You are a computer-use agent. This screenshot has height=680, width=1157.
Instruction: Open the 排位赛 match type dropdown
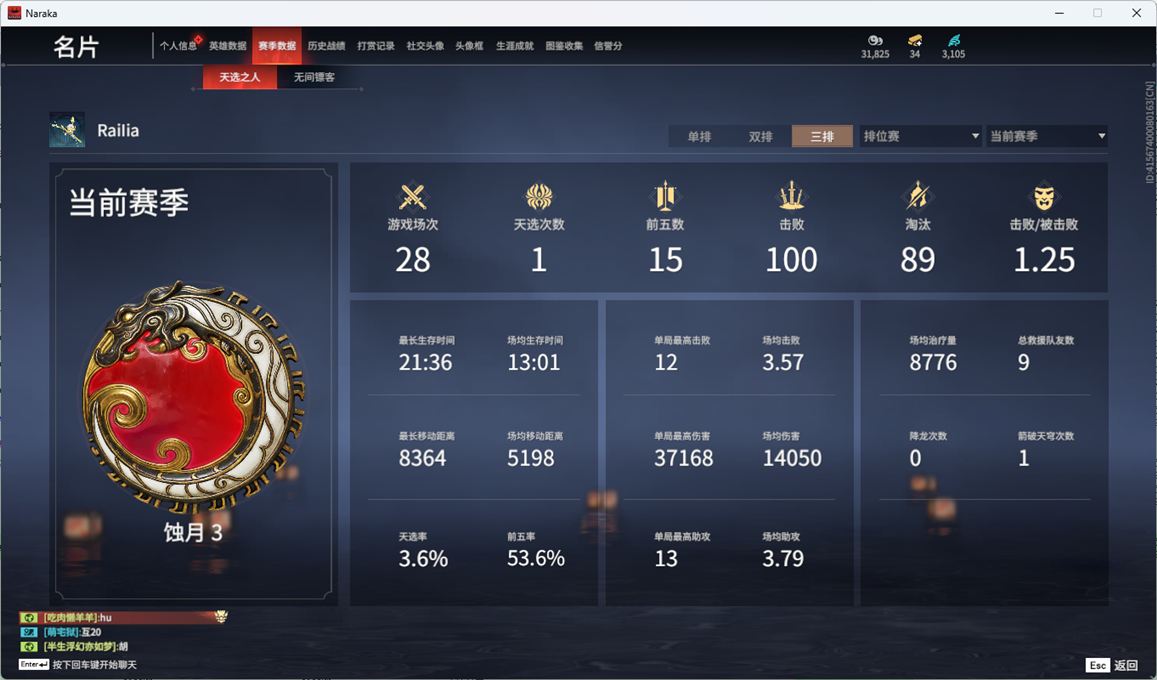click(920, 136)
